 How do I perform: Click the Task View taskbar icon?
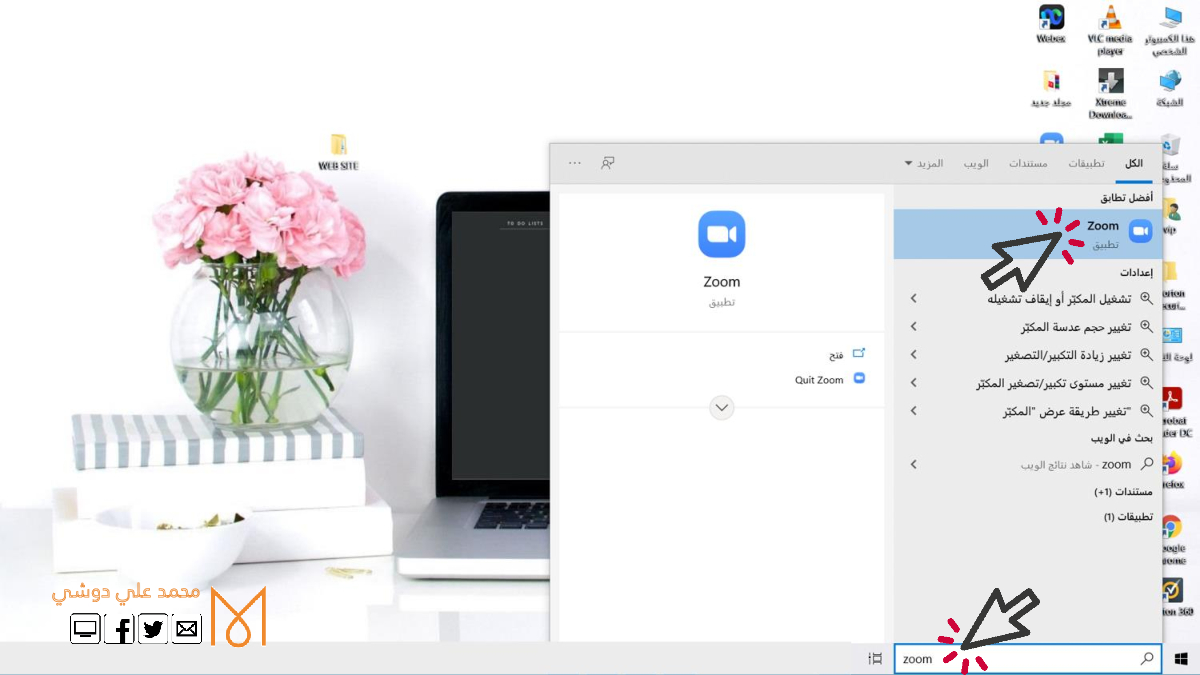pyautogui.click(x=875, y=659)
